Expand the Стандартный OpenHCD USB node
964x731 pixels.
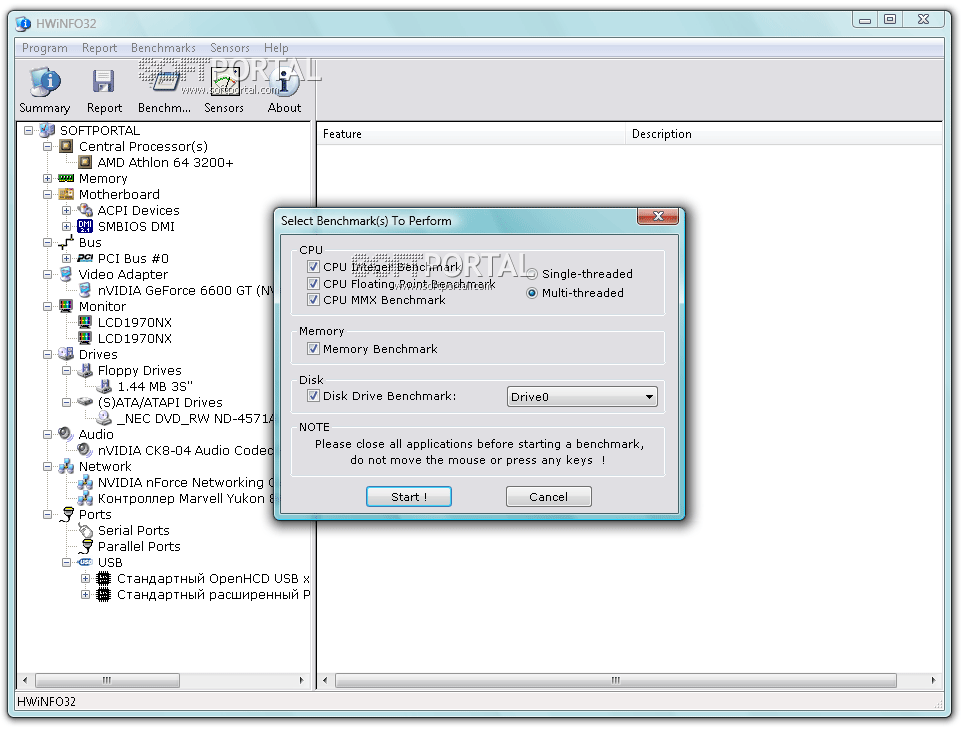coord(85,579)
